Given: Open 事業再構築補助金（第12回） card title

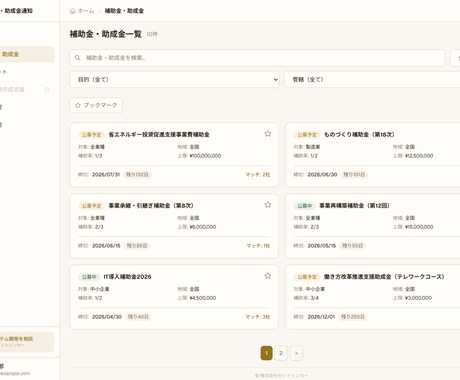Looking at the screenshot, I should (x=354, y=206).
